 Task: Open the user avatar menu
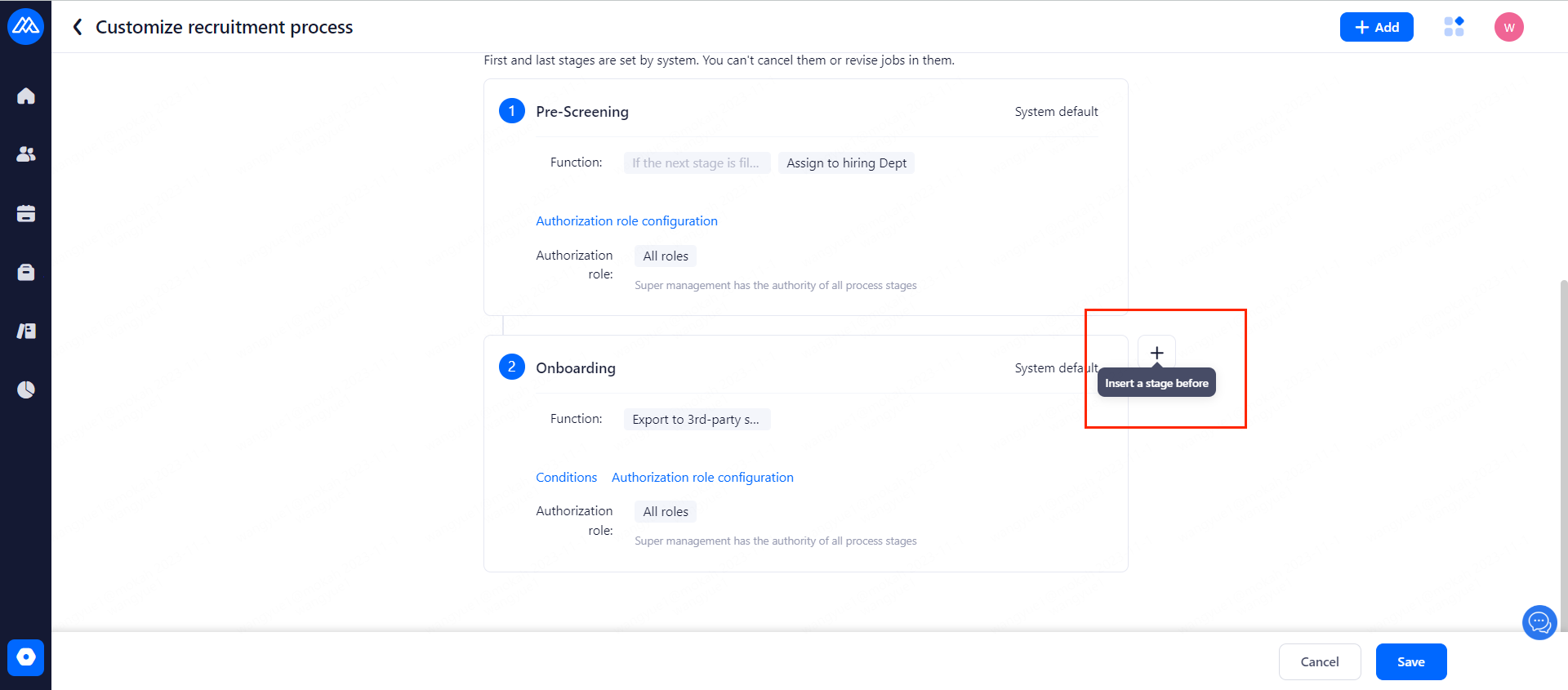point(1508,27)
